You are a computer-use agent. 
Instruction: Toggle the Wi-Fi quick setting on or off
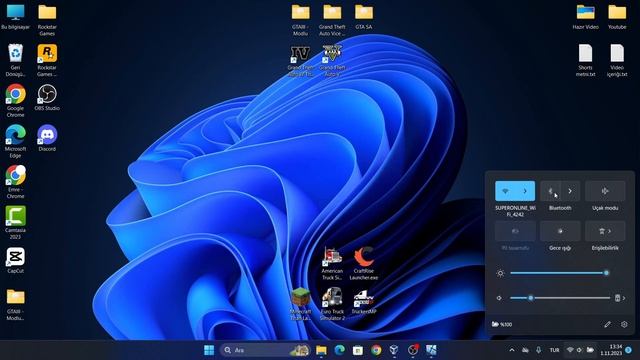point(505,191)
